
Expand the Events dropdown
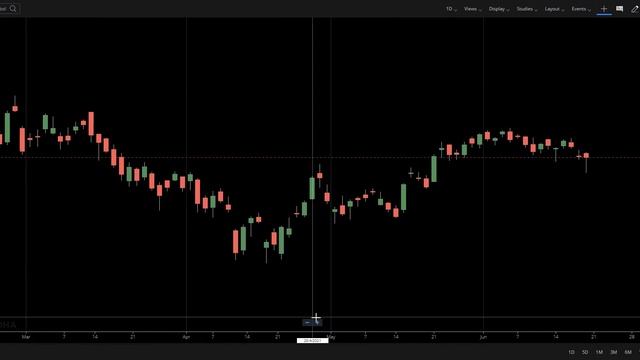pos(581,9)
